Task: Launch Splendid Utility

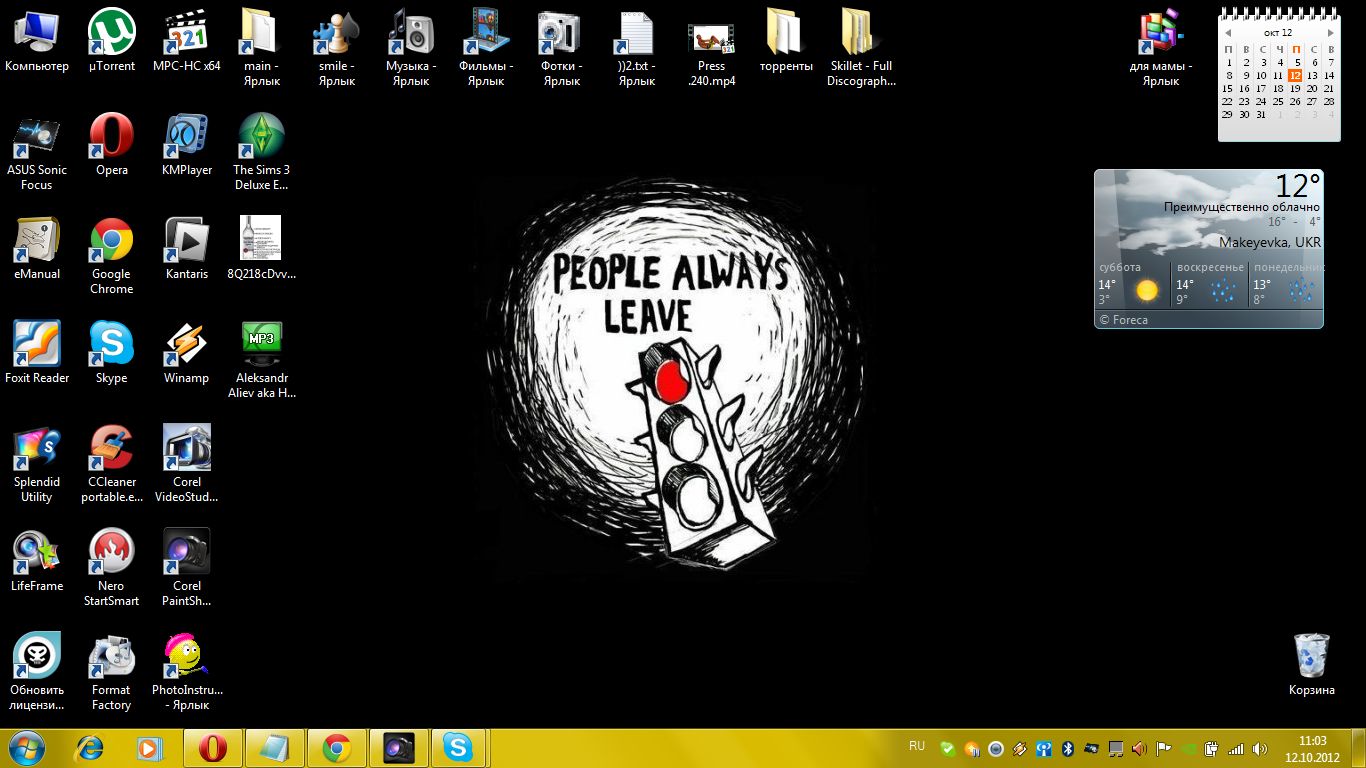Action: (x=37, y=464)
